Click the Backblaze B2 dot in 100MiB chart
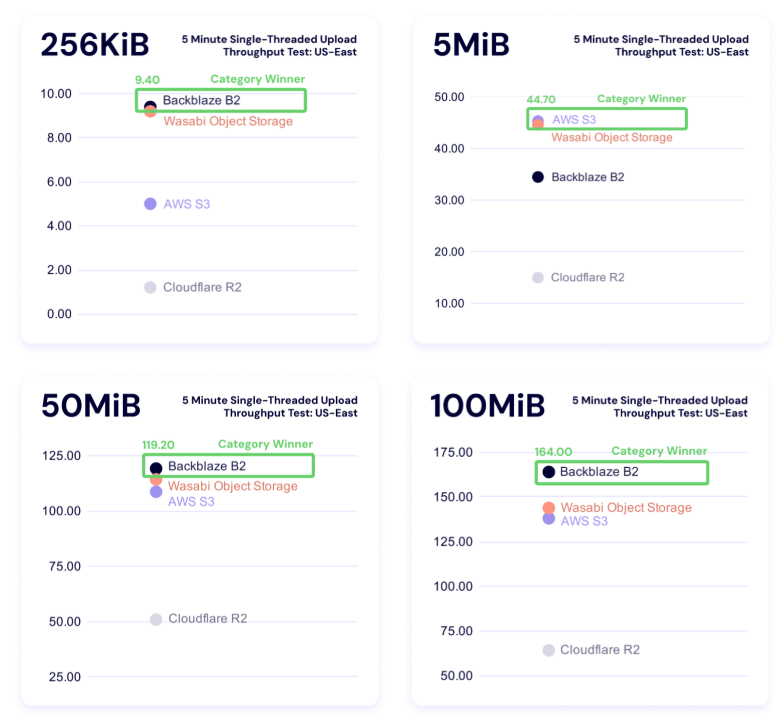Viewport: 779px width, 716px height. click(x=548, y=472)
